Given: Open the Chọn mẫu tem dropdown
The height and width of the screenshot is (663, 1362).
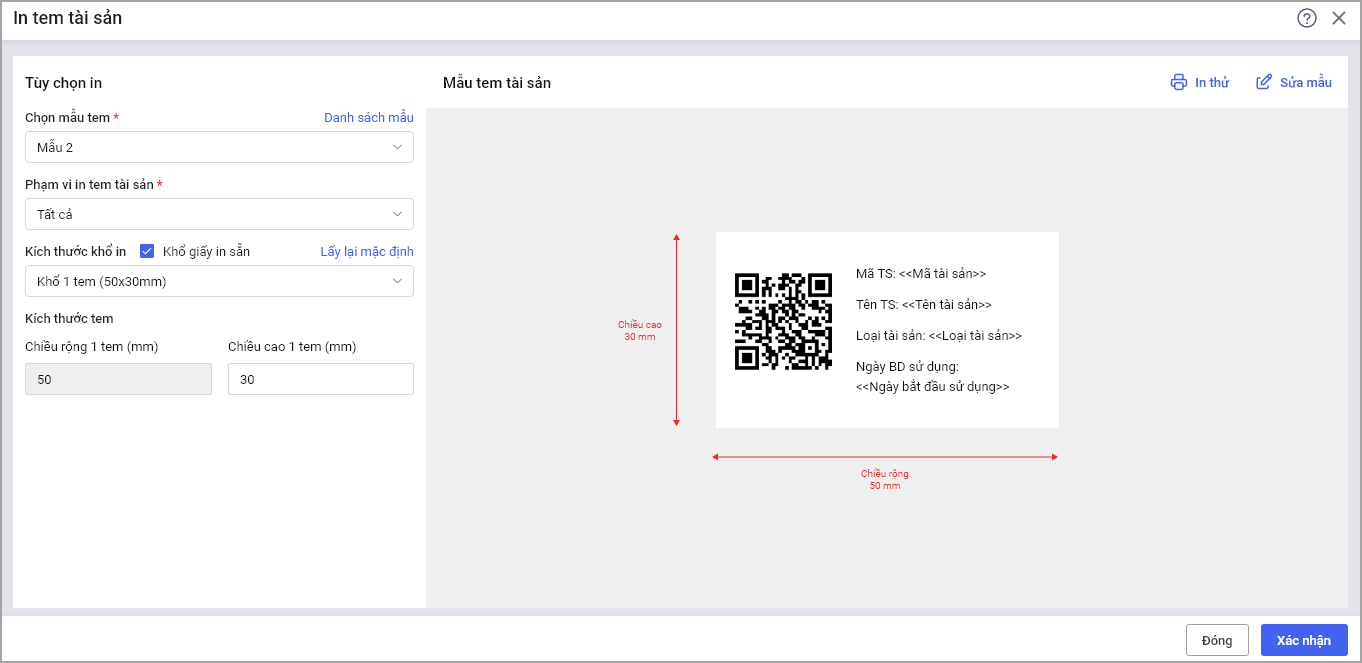Looking at the screenshot, I should point(219,147).
